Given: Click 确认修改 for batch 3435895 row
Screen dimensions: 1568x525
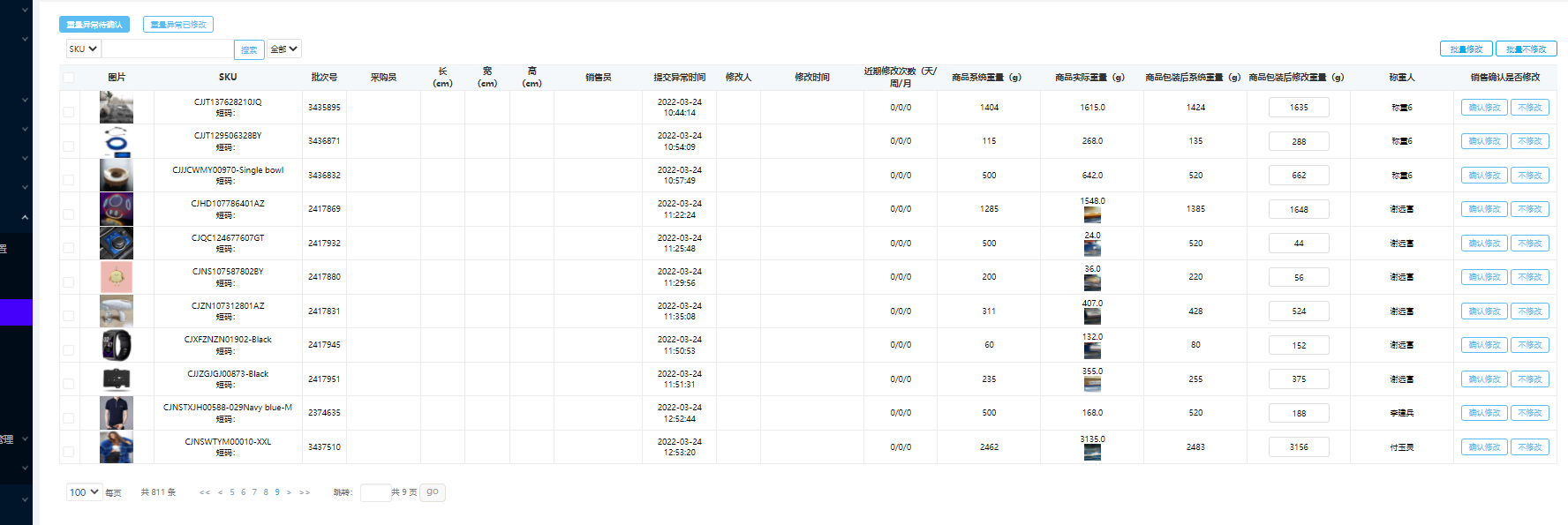Looking at the screenshot, I should point(1484,108).
